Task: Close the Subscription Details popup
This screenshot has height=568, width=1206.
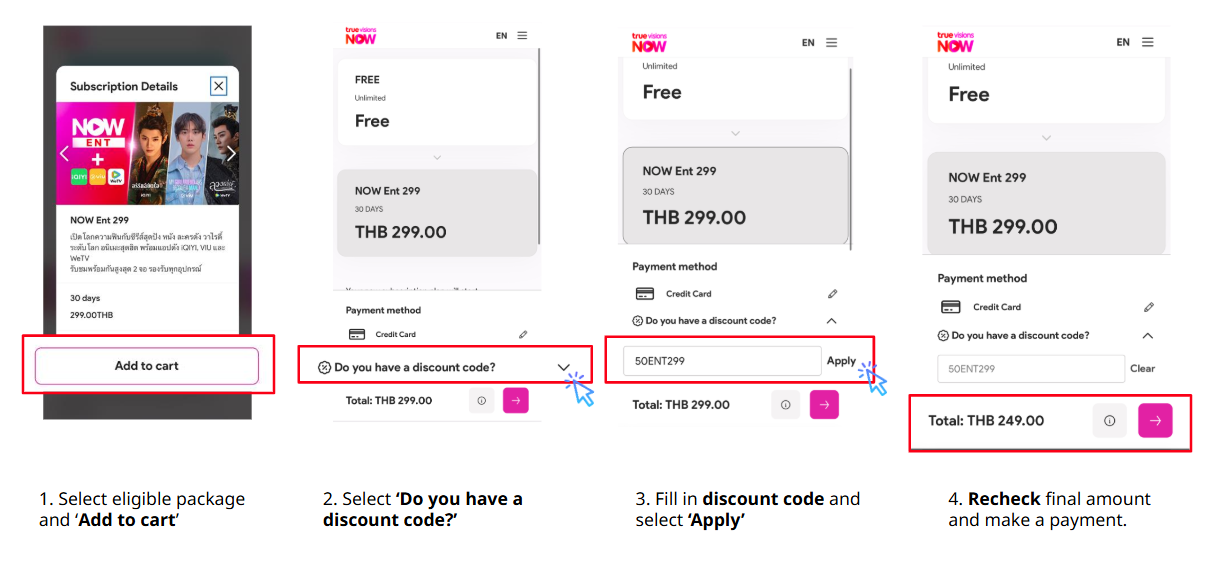Action: click(218, 86)
